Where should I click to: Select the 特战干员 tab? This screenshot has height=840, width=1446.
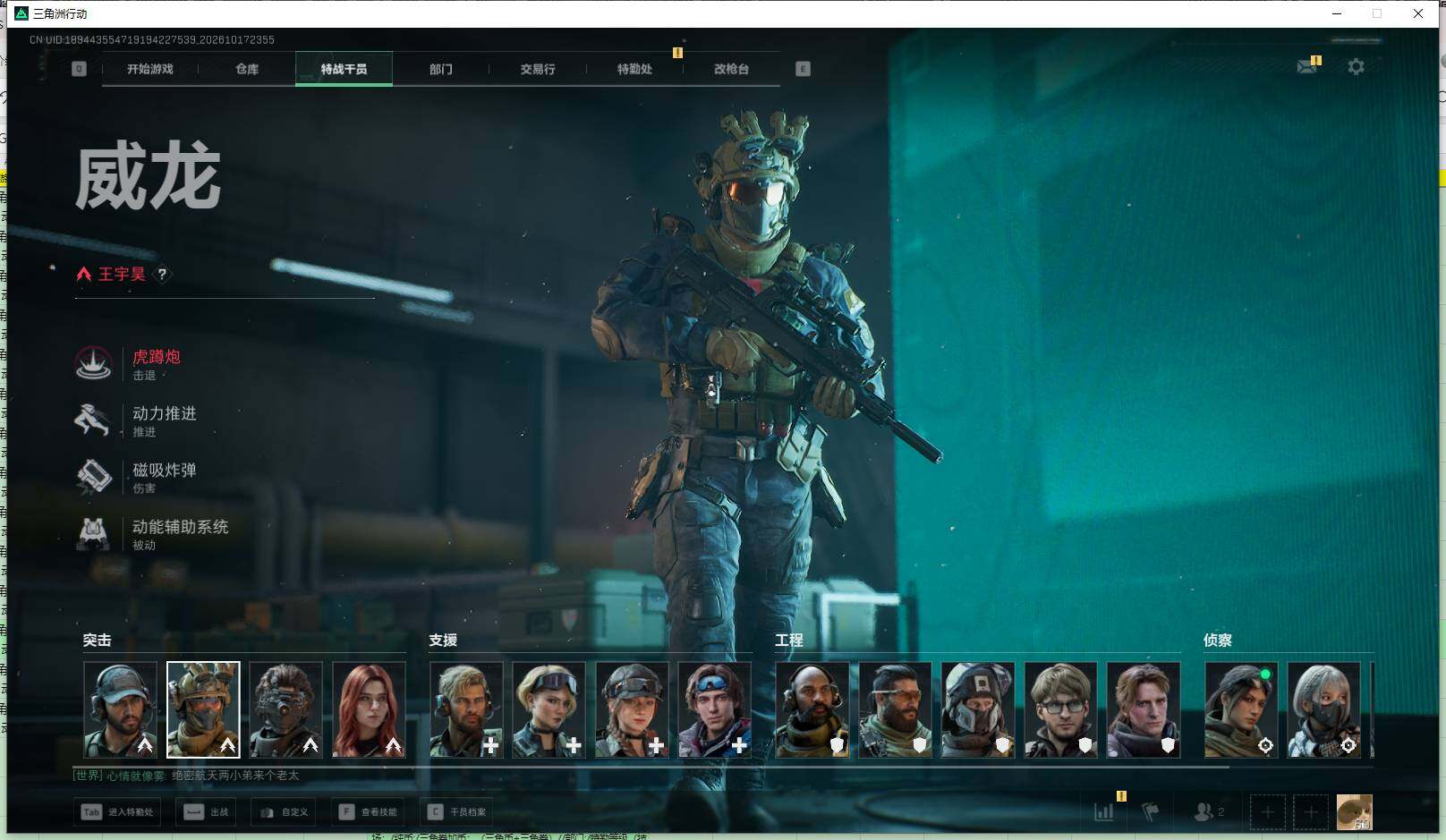pyautogui.click(x=344, y=69)
